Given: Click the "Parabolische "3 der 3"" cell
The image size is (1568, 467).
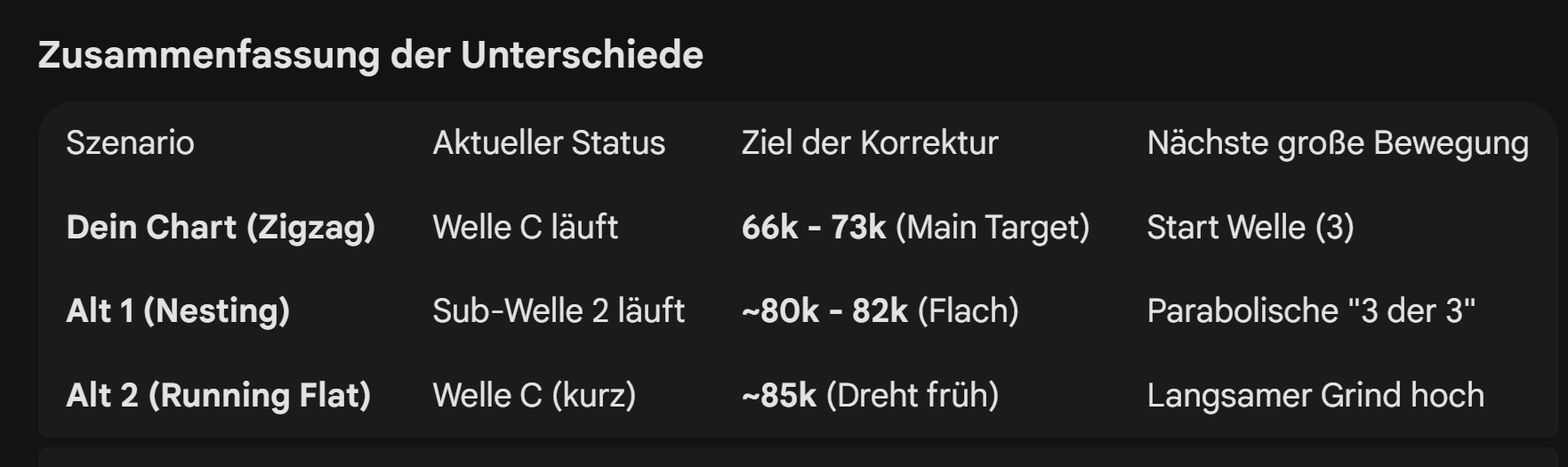Looking at the screenshot, I should [x=1311, y=311].
